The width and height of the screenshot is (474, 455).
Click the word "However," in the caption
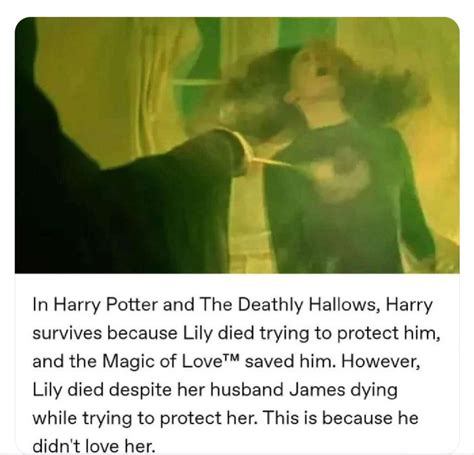tap(380, 361)
